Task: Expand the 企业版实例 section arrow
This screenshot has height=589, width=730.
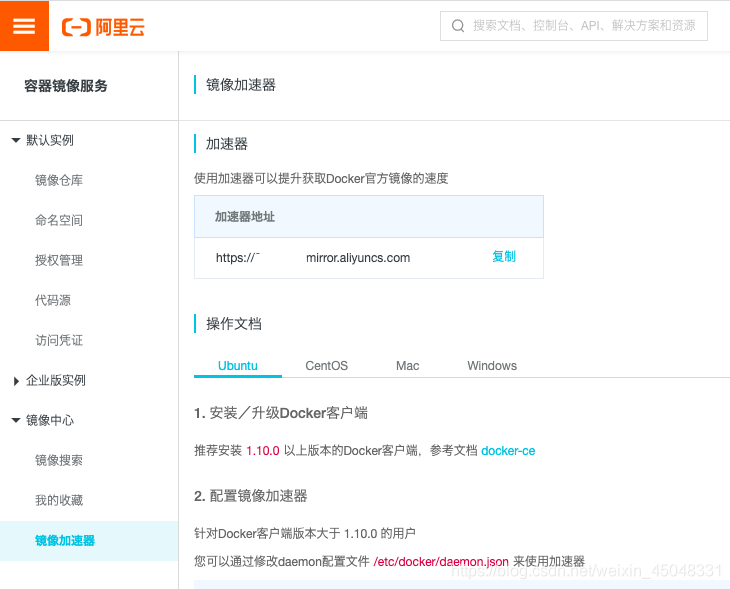Action: pyautogui.click(x=16, y=381)
